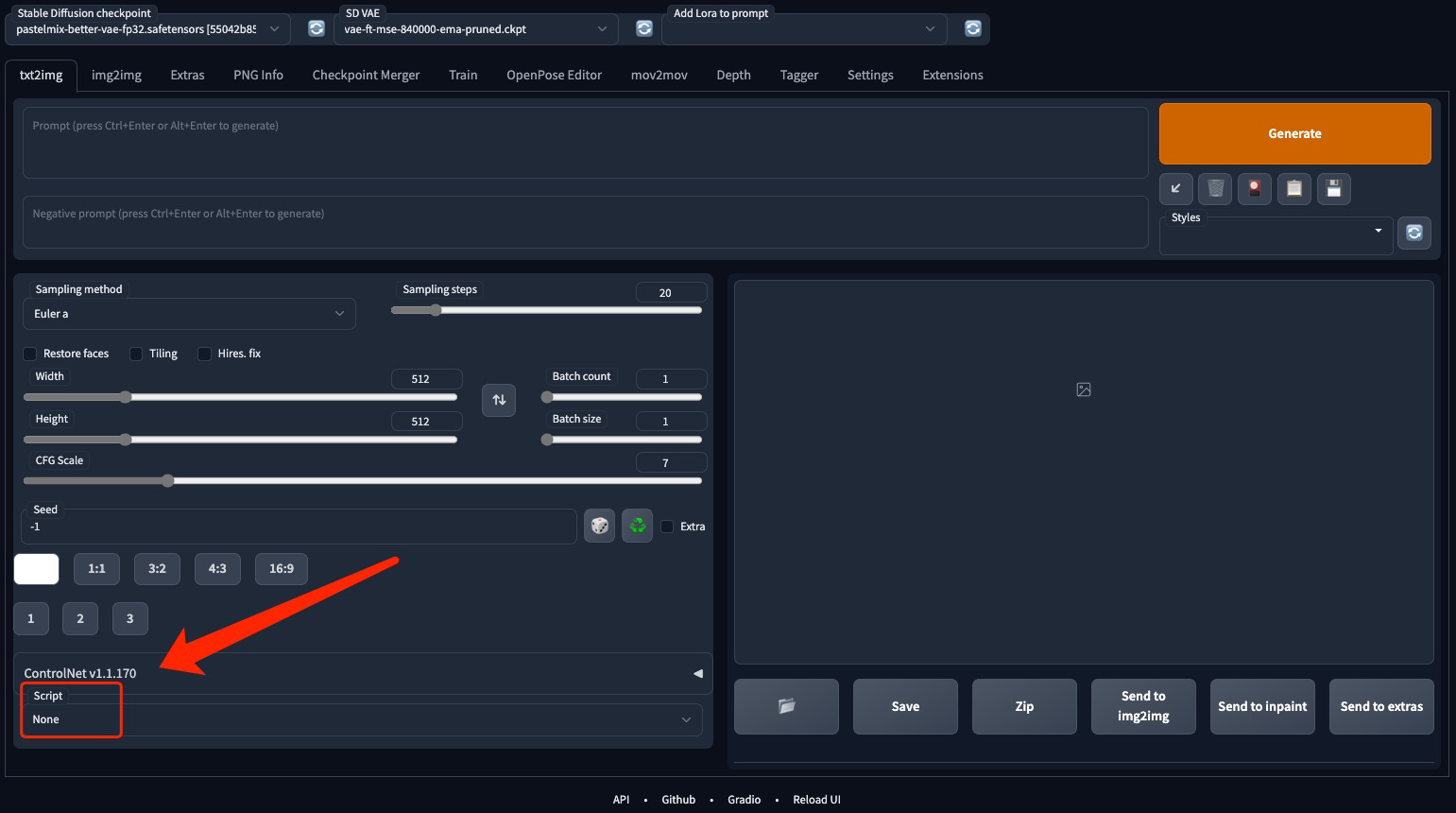Click Send to inpaint
Viewport: 1456px width, 813px height.
coord(1262,706)
